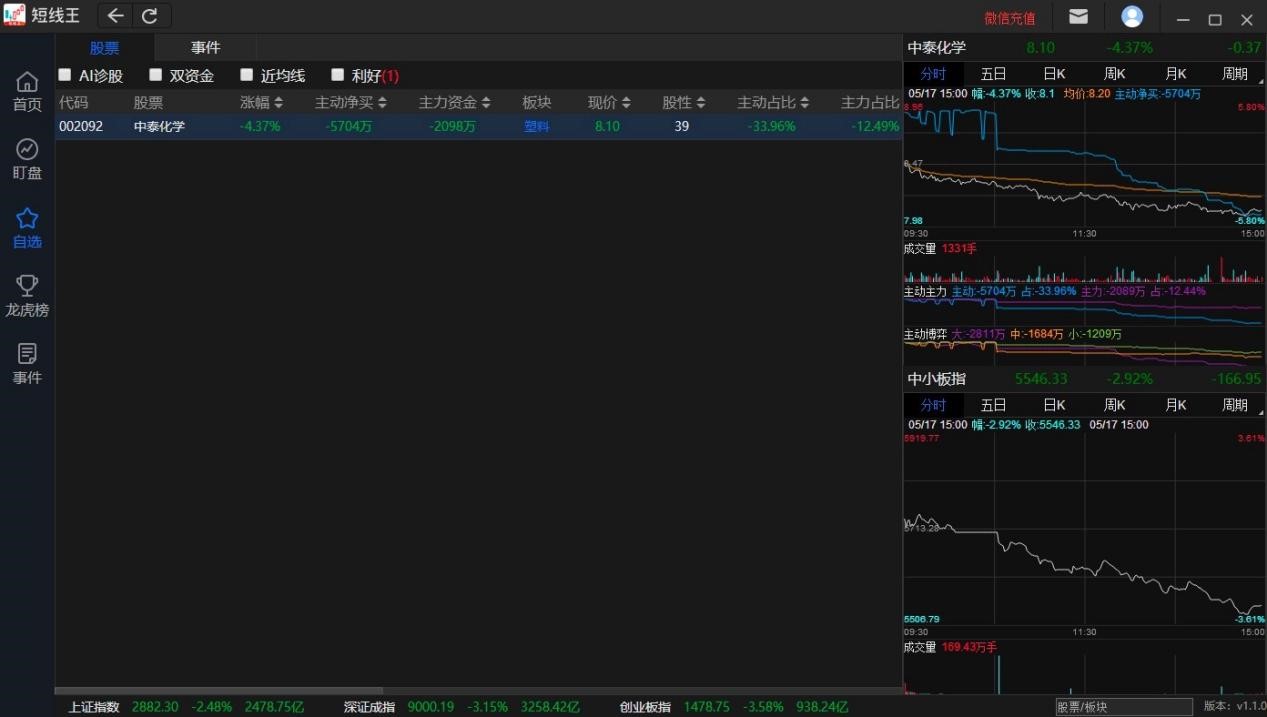Select 自选 star in sidebar
The height and width of the screenshot is (717, 1267).
[27, 229]
